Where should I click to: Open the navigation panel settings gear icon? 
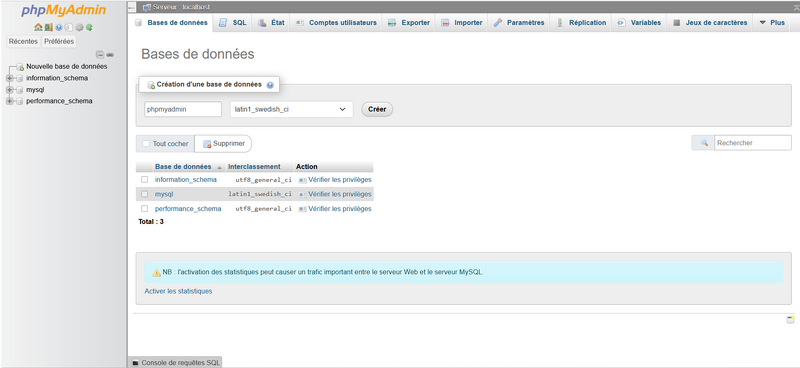pos(79,27)
